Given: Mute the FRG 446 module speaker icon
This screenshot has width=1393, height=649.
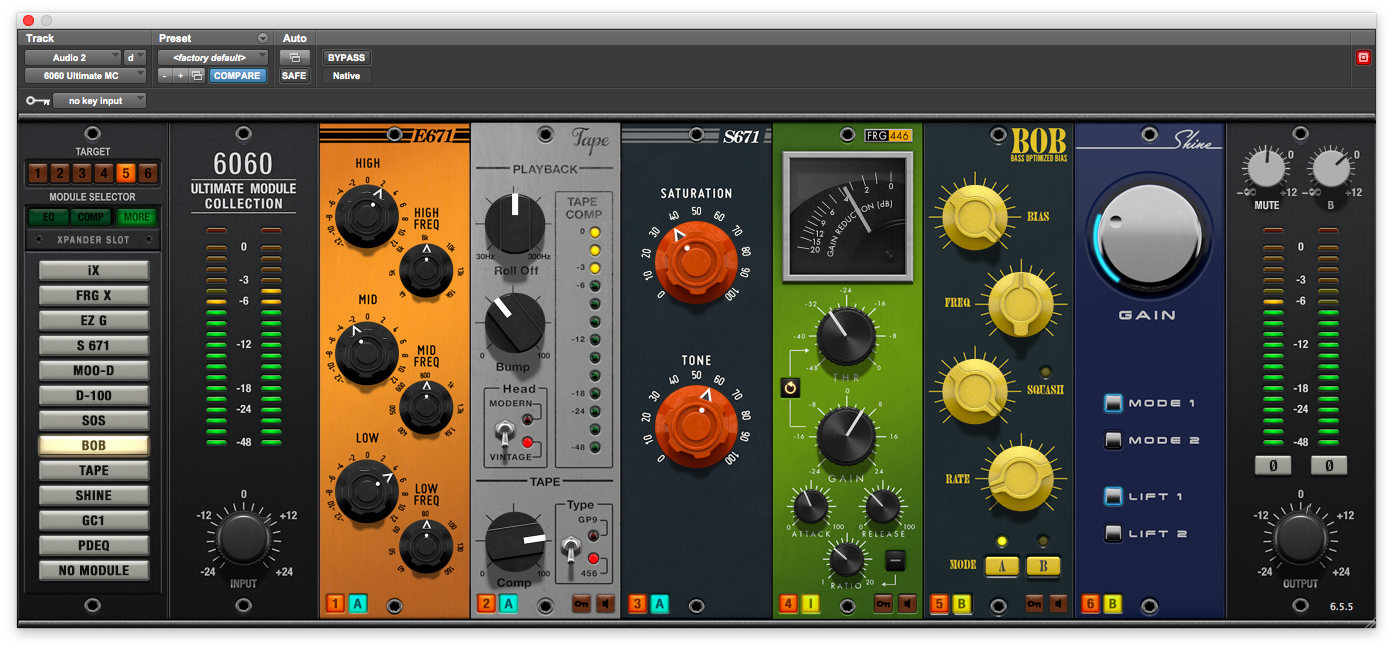Looking at the screenshot, I should [907, 604].
